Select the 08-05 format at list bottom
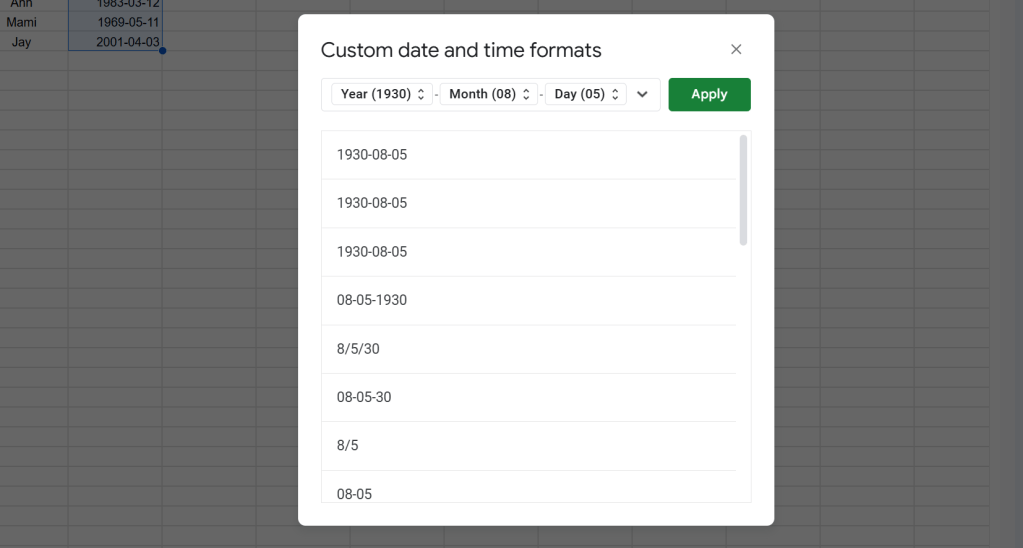This screenshot has width=1023, height=548. click(528, 491)
